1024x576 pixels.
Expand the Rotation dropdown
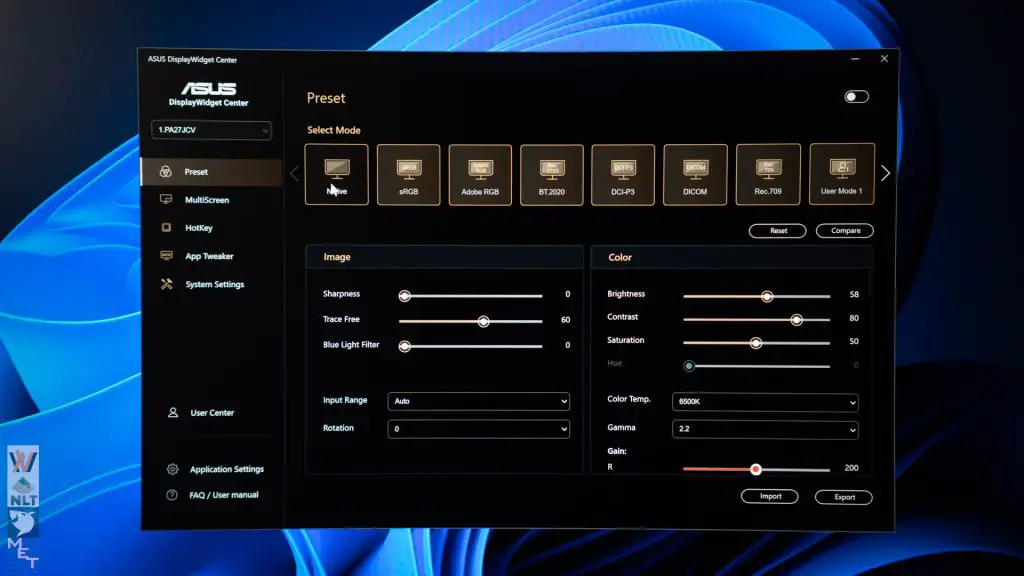(479, 429)
